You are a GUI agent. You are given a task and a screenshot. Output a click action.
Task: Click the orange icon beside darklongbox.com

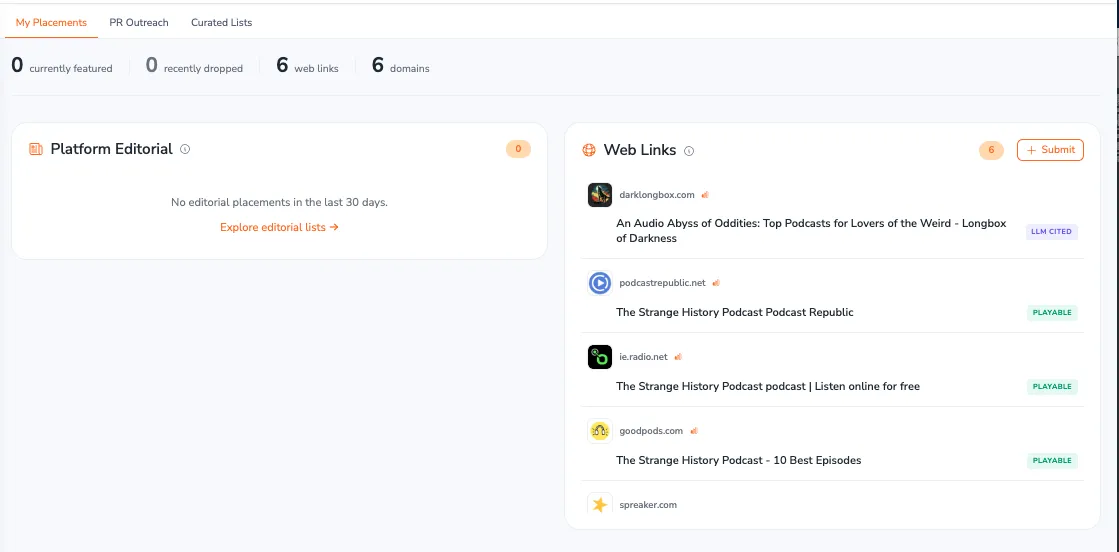click(704, 195)
